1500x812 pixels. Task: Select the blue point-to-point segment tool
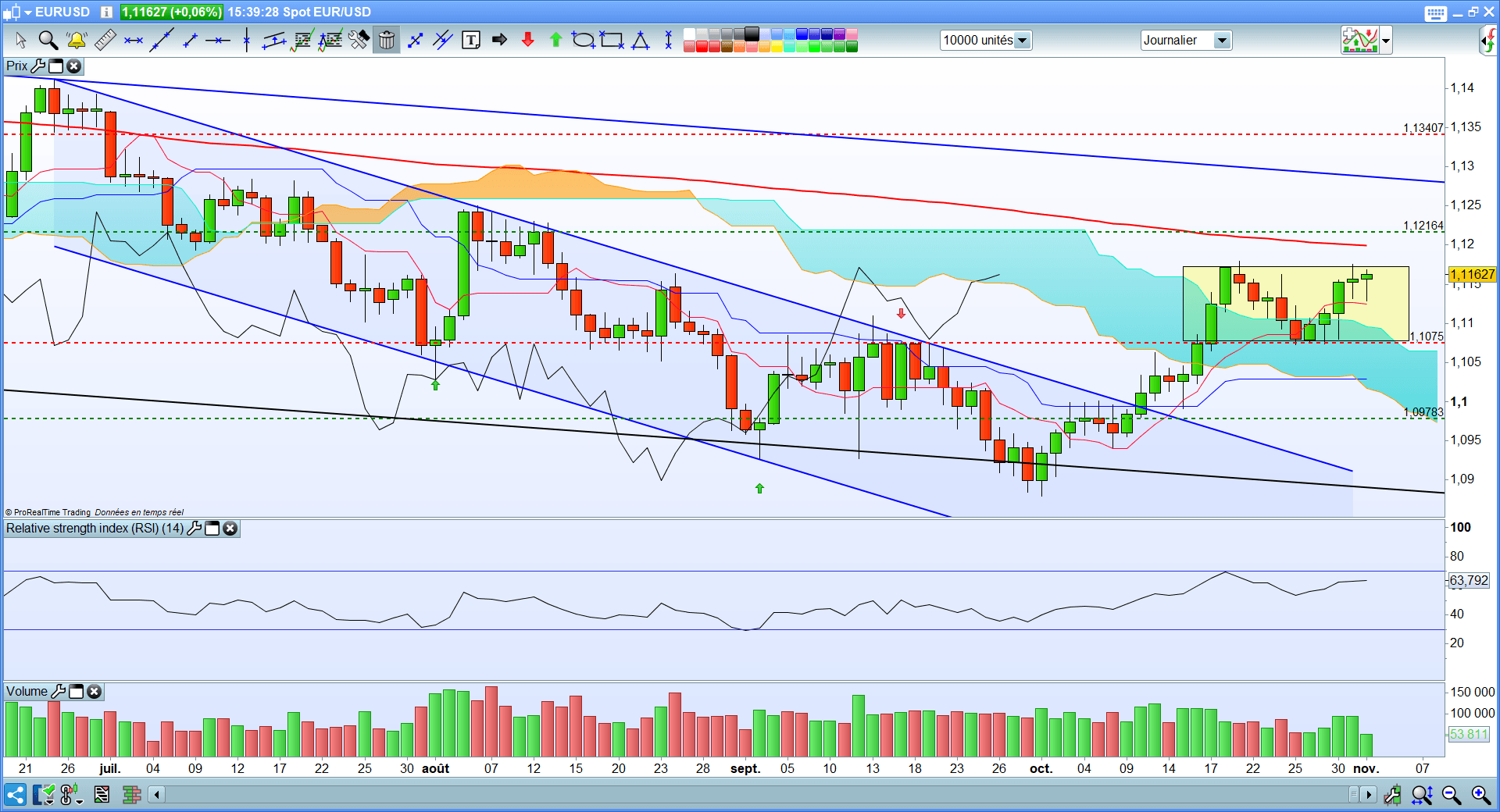415,40
